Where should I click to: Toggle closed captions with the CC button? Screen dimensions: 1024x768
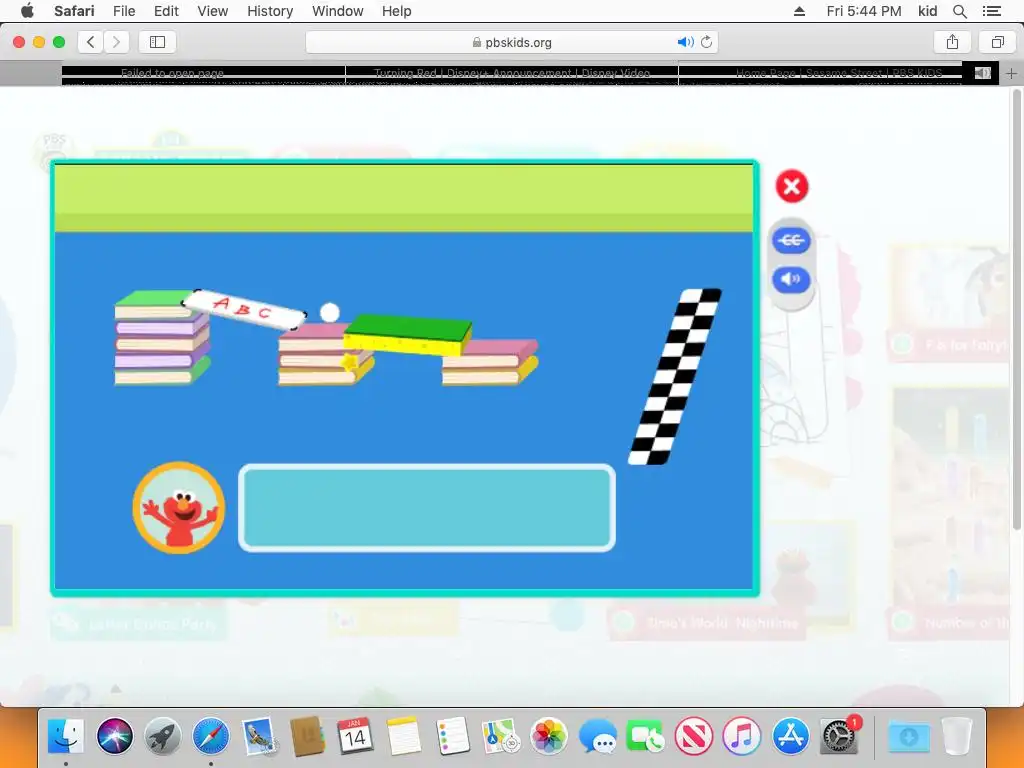click(792, 240)
